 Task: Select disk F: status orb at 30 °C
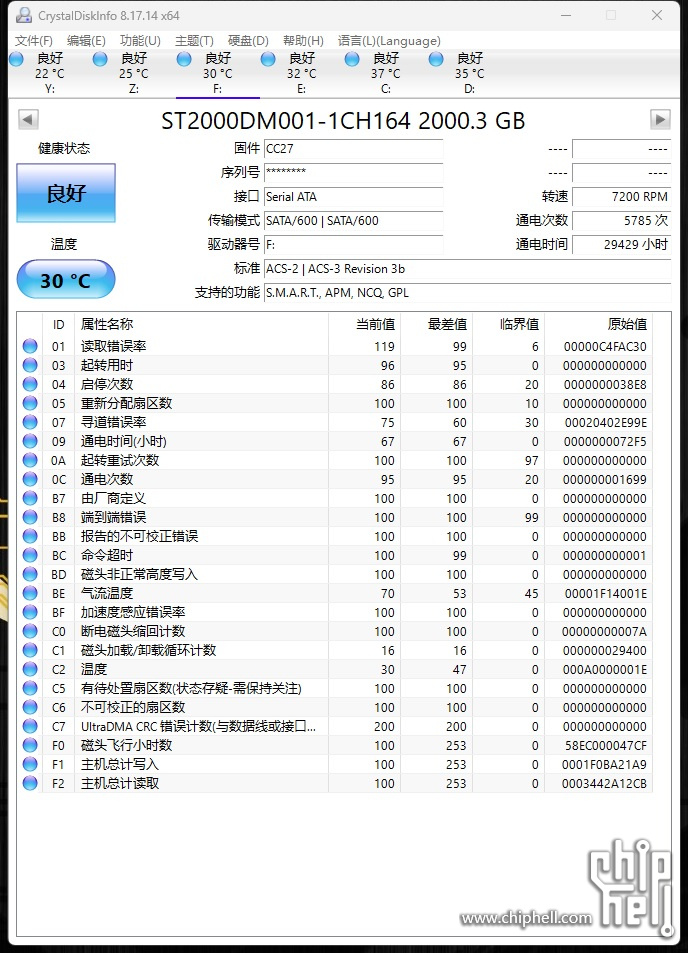184,59
